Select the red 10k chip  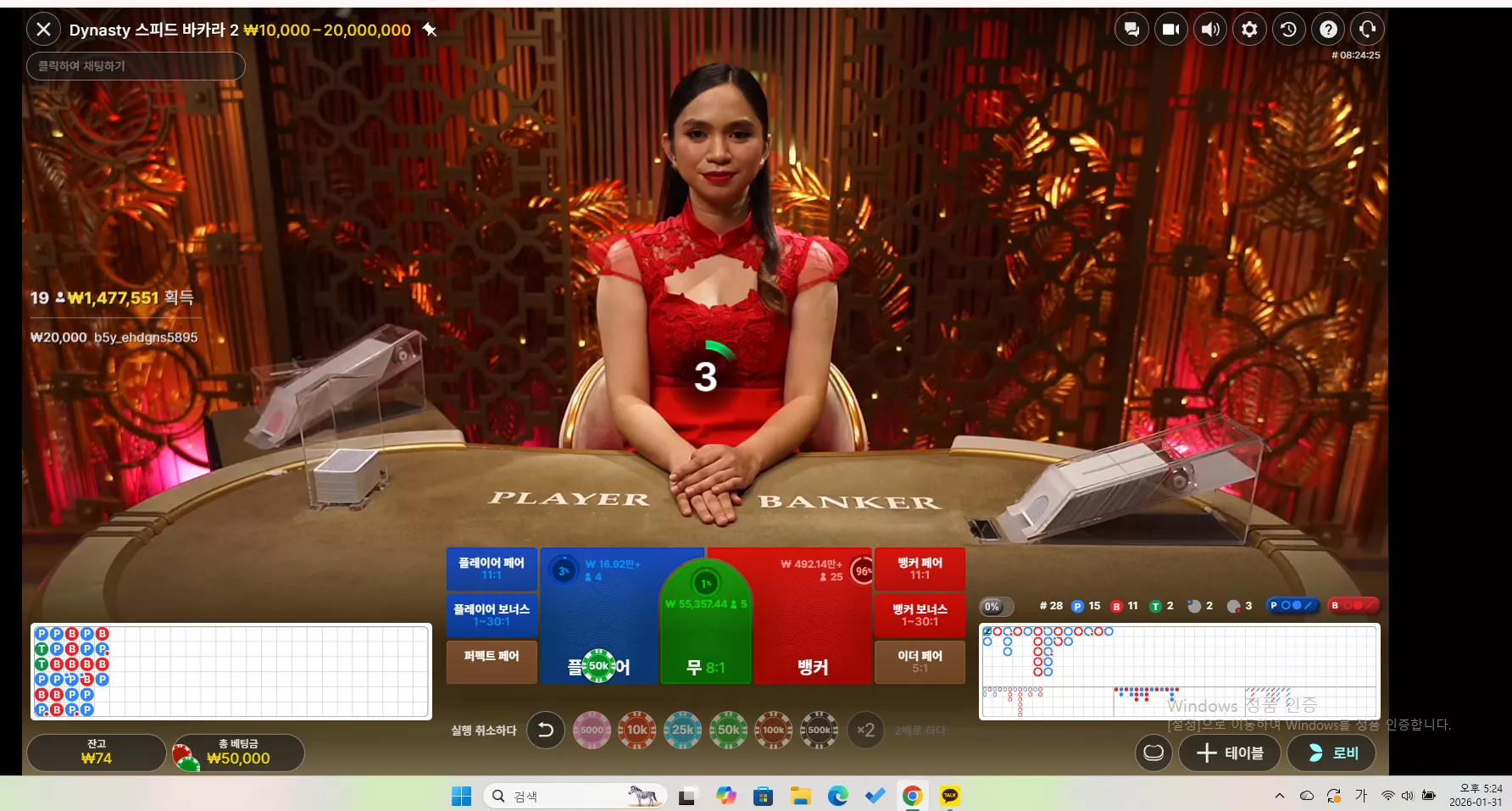[637, 730]
